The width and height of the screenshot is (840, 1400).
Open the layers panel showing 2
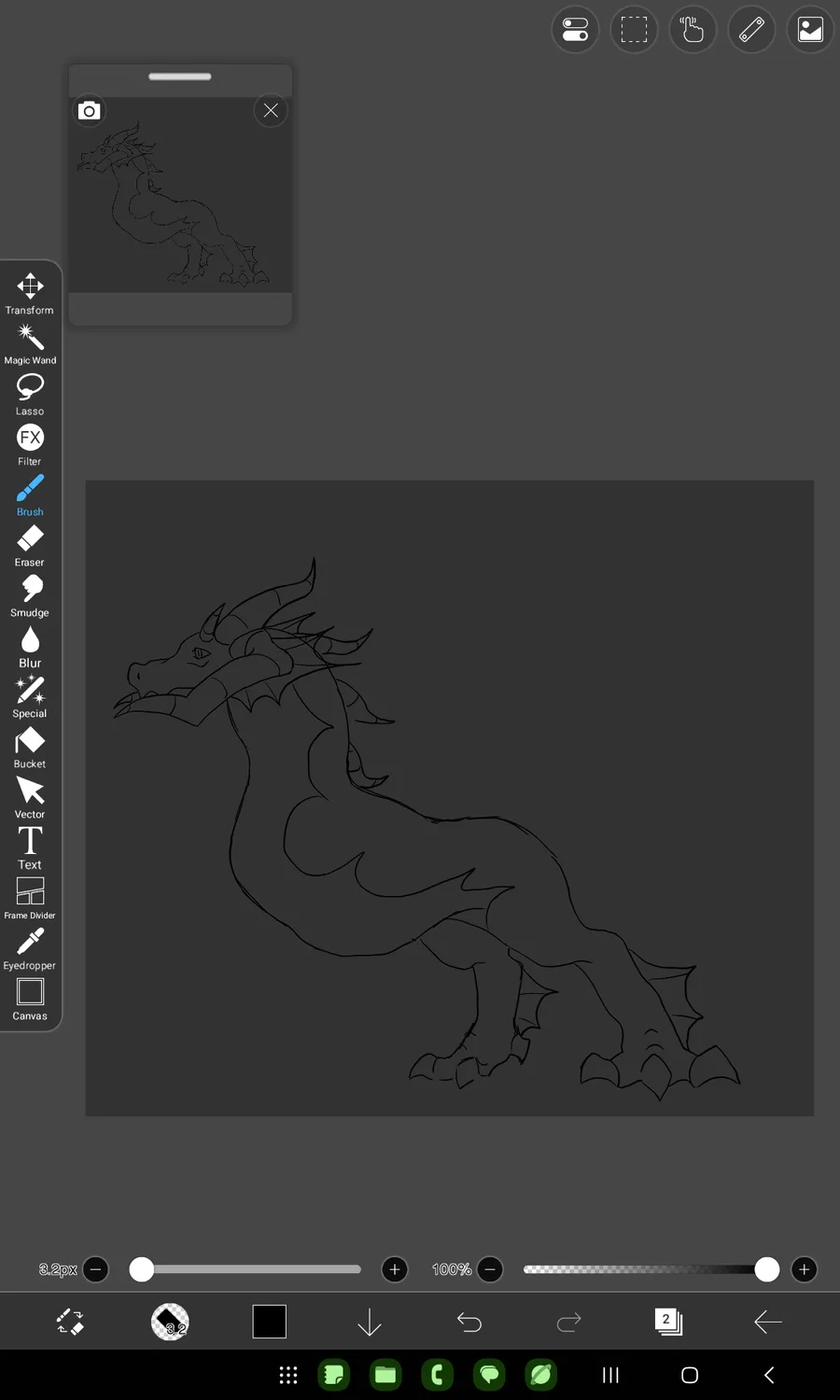click(668, 1322)
